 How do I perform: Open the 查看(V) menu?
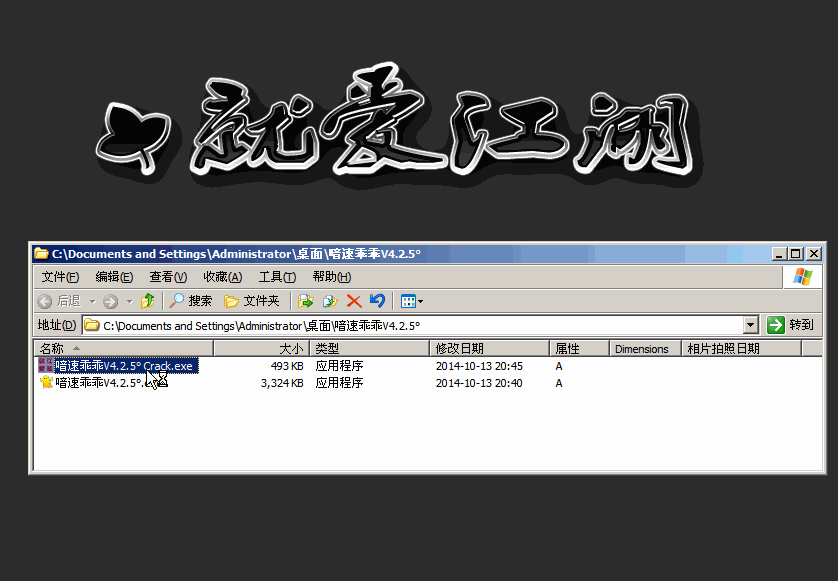click(x=168, y=277)
